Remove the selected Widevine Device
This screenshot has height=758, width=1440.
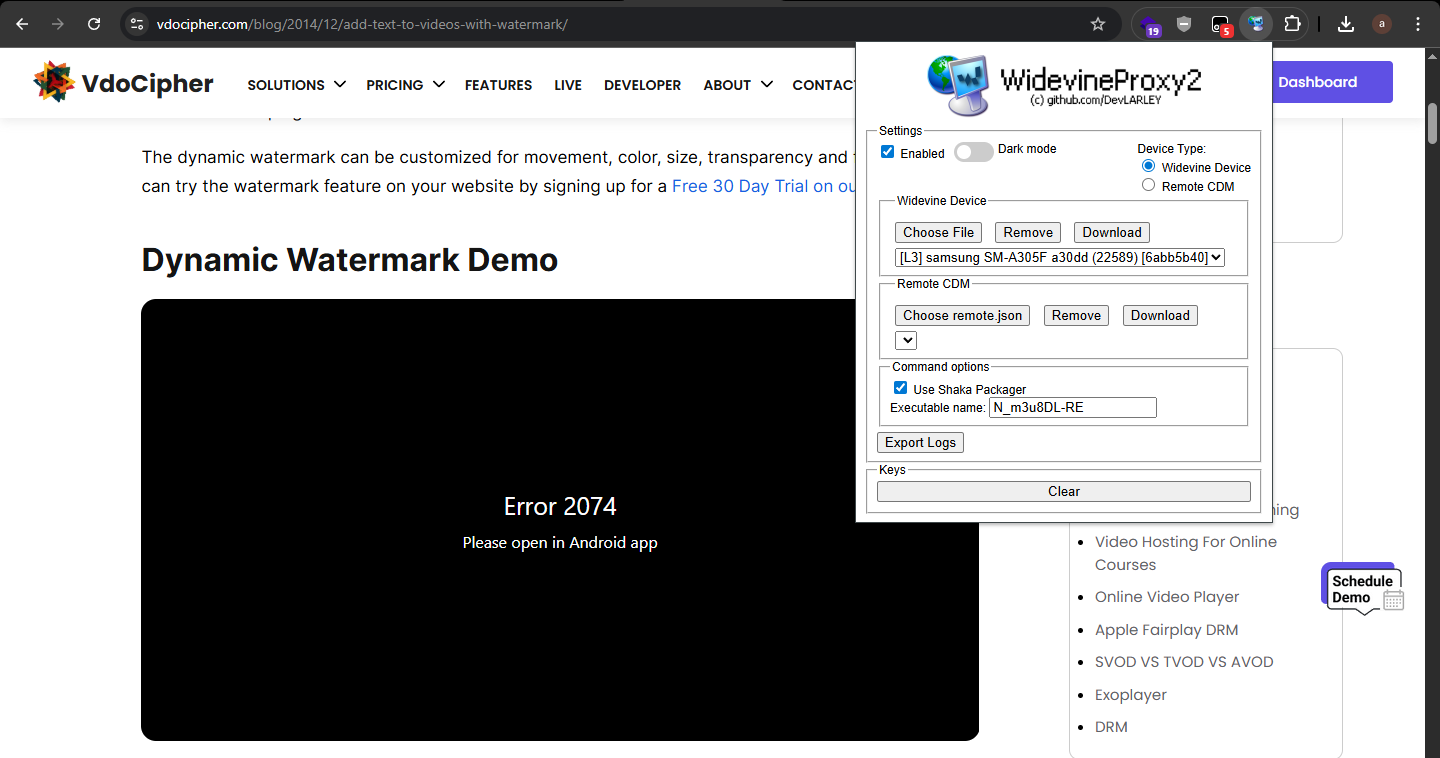tap(1028, 232)
